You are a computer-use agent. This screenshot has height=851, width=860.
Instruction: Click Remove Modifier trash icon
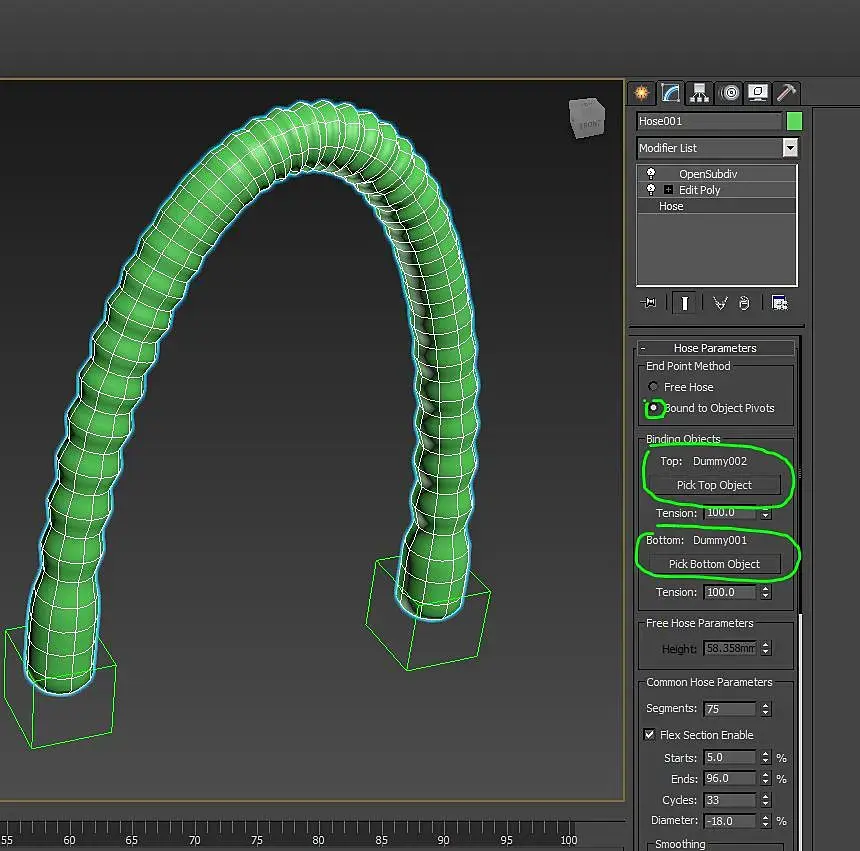point(744,302)
